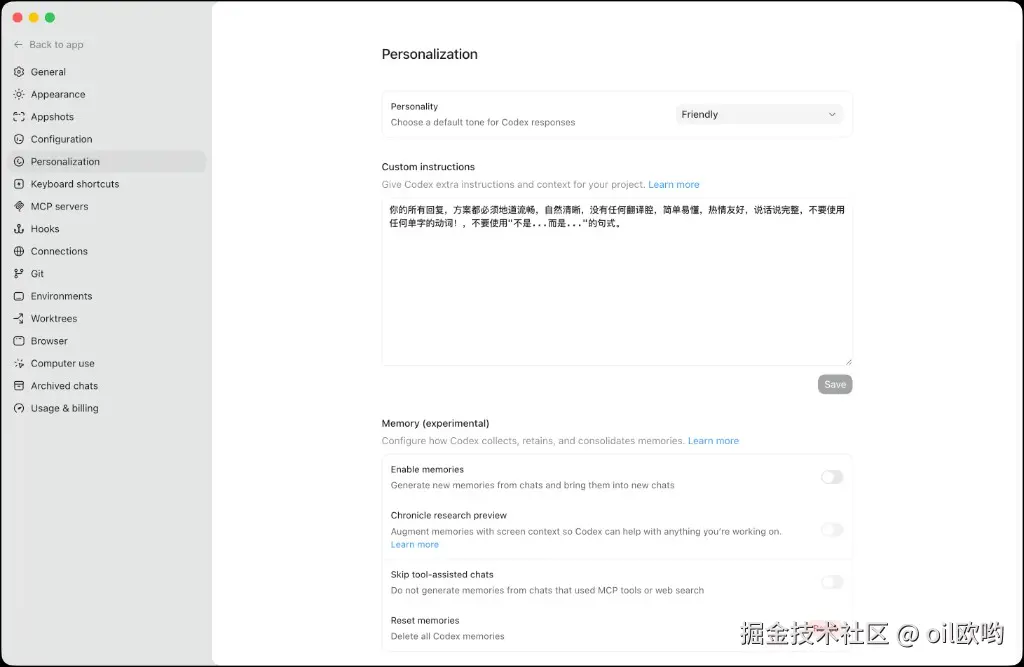The height and width of the screenshot is (667, 1024).
Task: Click the Appearance sun icon
Action: [x=19, y=94]
